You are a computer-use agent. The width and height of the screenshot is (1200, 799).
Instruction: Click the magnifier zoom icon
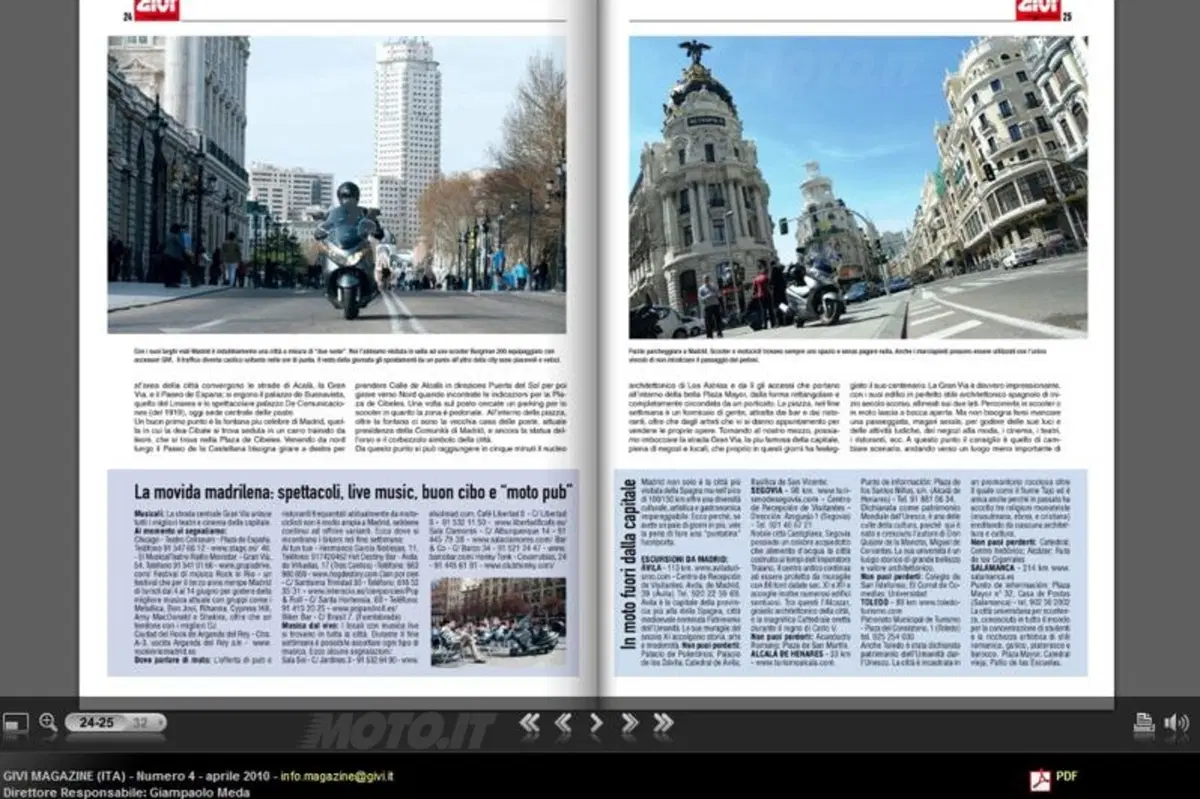pyautogui.click(x=48, y=722)
